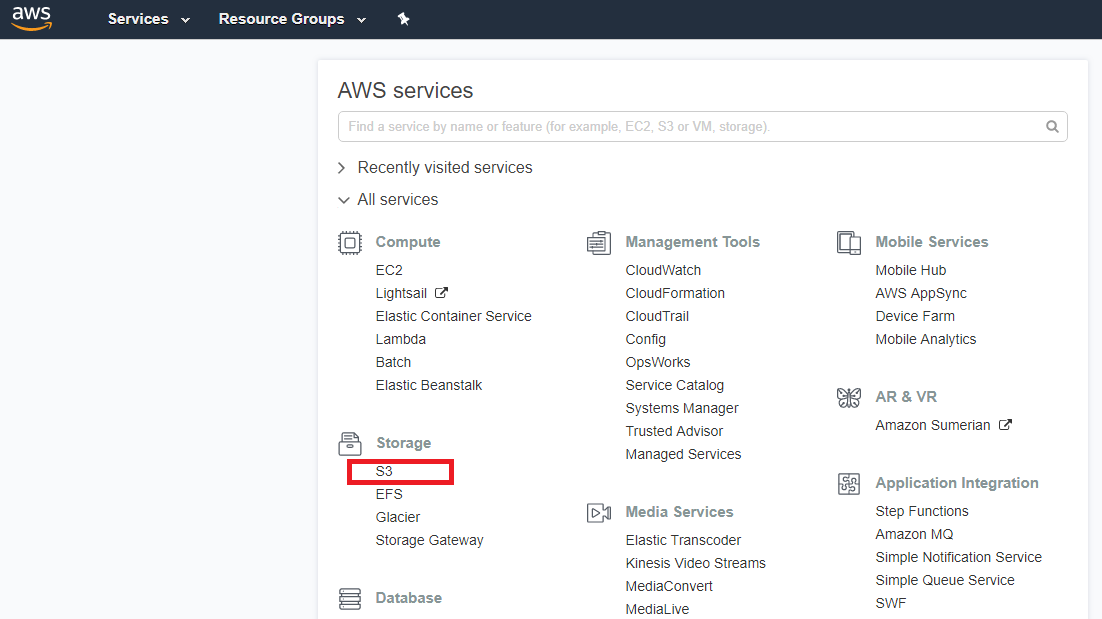
Task: Click the AWS logo home icon
Action: (31, 19)
